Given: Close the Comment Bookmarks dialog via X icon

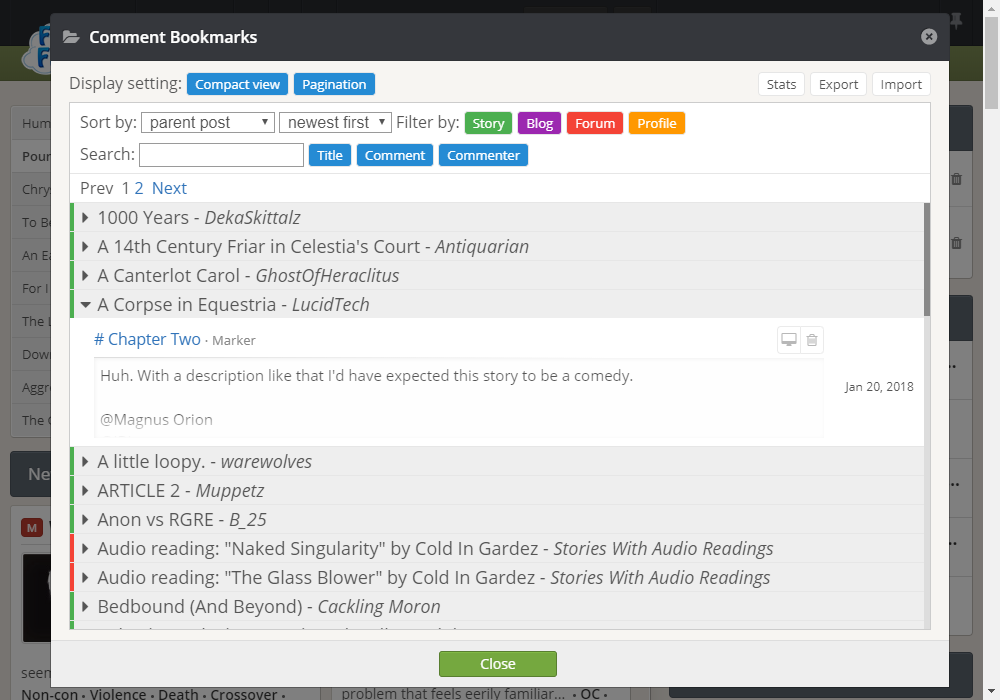Looking at the screenshot, I should [x=929, y=37].
